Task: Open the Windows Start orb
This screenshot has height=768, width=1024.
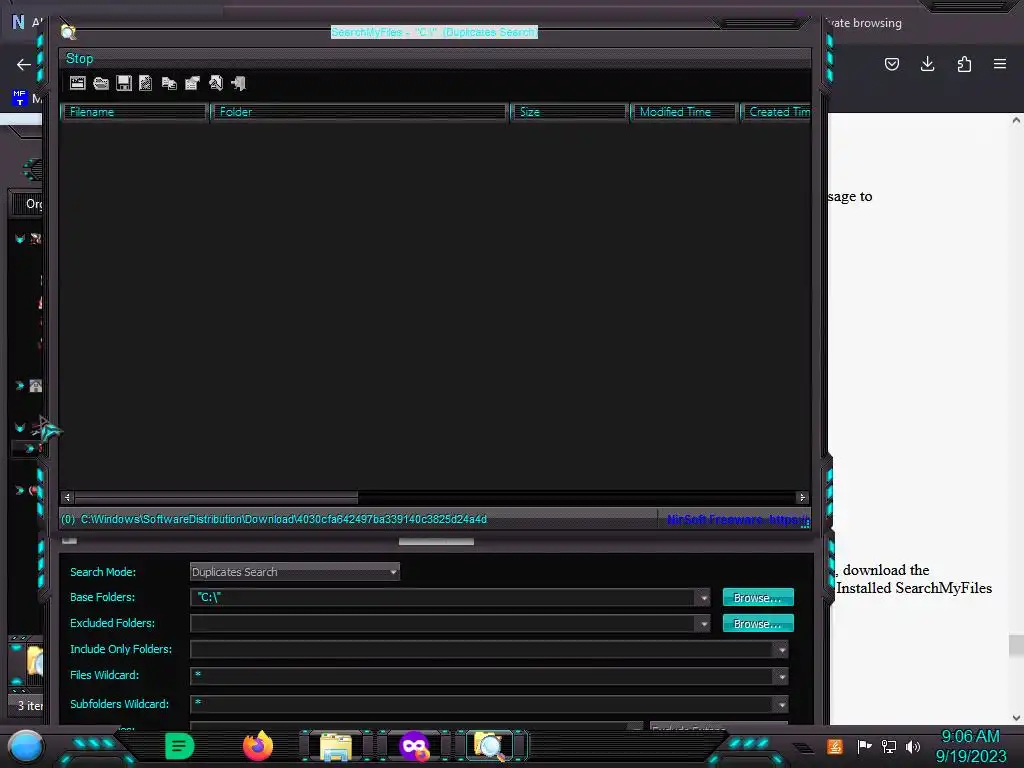Action: tap(26, 746)
